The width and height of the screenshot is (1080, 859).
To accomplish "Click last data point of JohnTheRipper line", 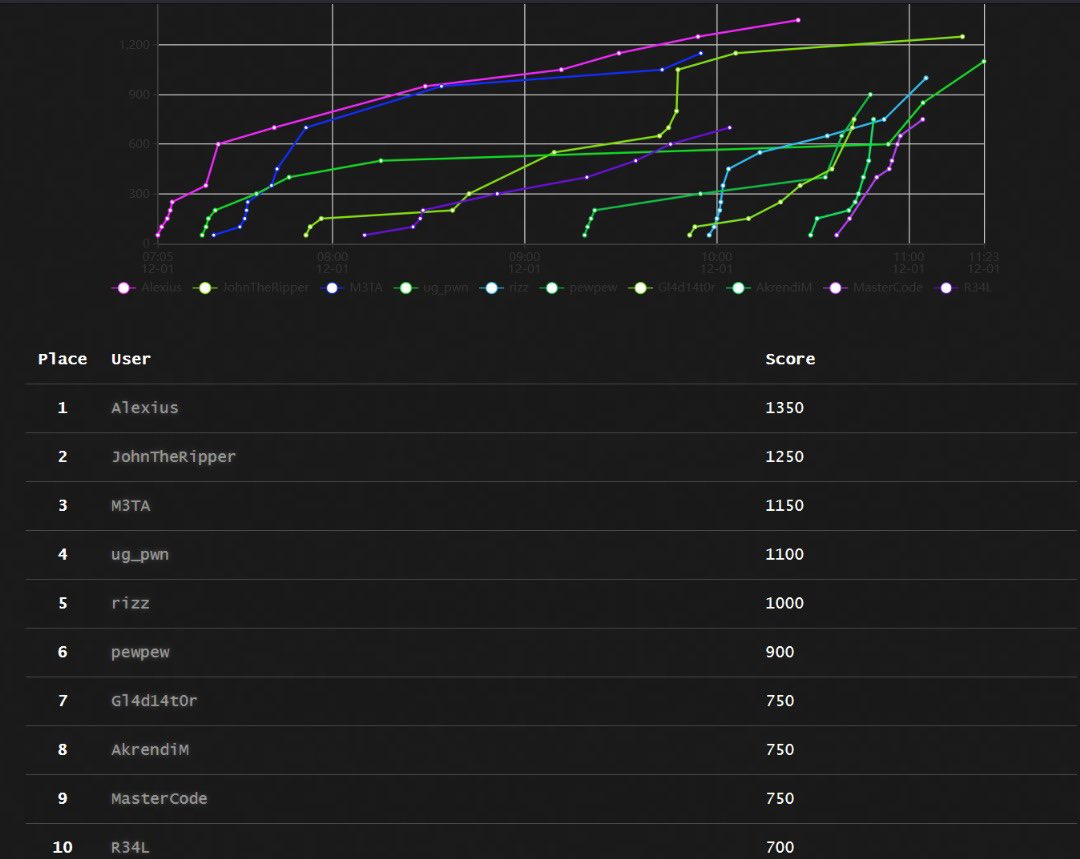I will click(x=962, y=37).
